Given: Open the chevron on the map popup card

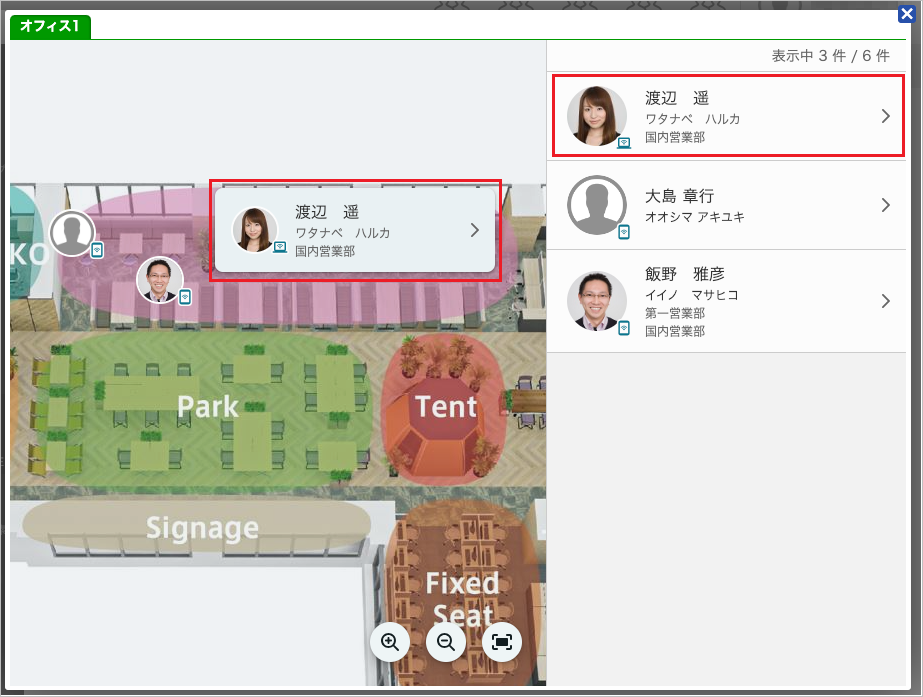Looking at the screenshot, I should coord(474,230).
